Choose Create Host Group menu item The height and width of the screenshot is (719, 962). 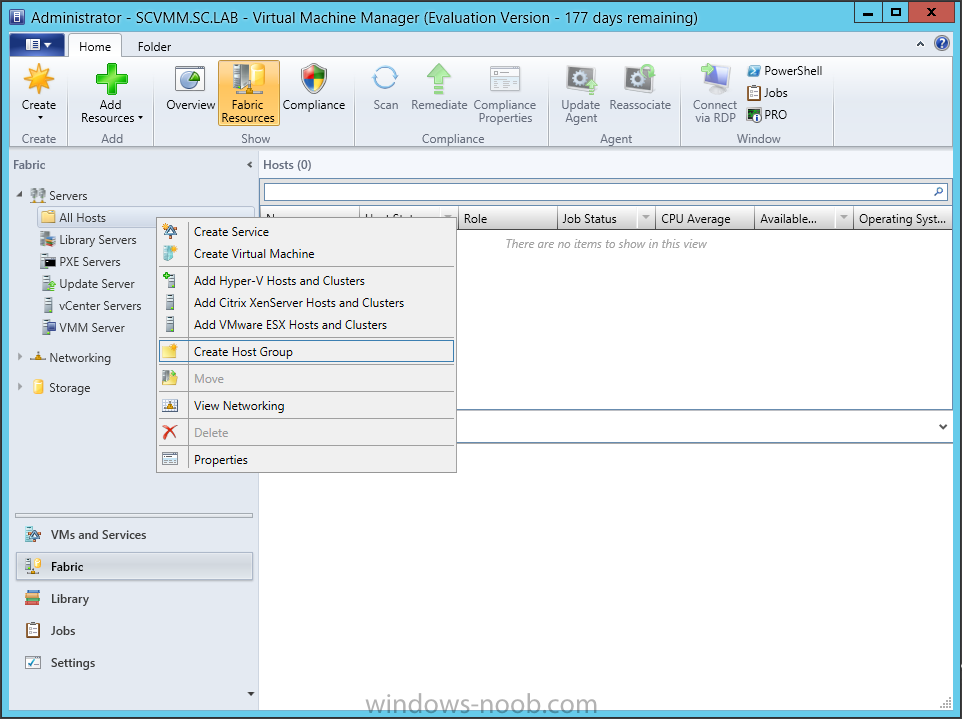pos(306,352)
